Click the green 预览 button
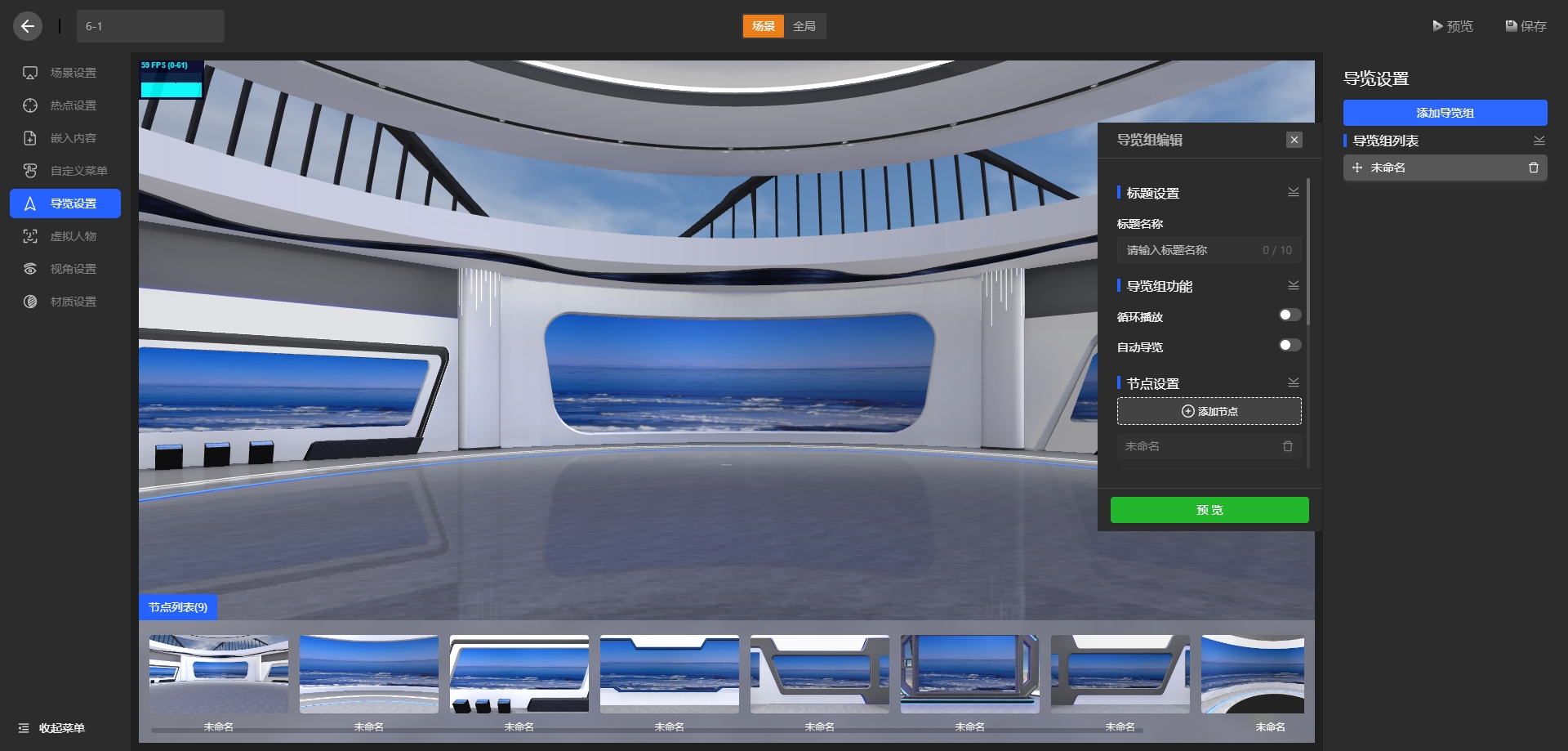Viewport: 1568px width, 751px height. pos(1209,510)
